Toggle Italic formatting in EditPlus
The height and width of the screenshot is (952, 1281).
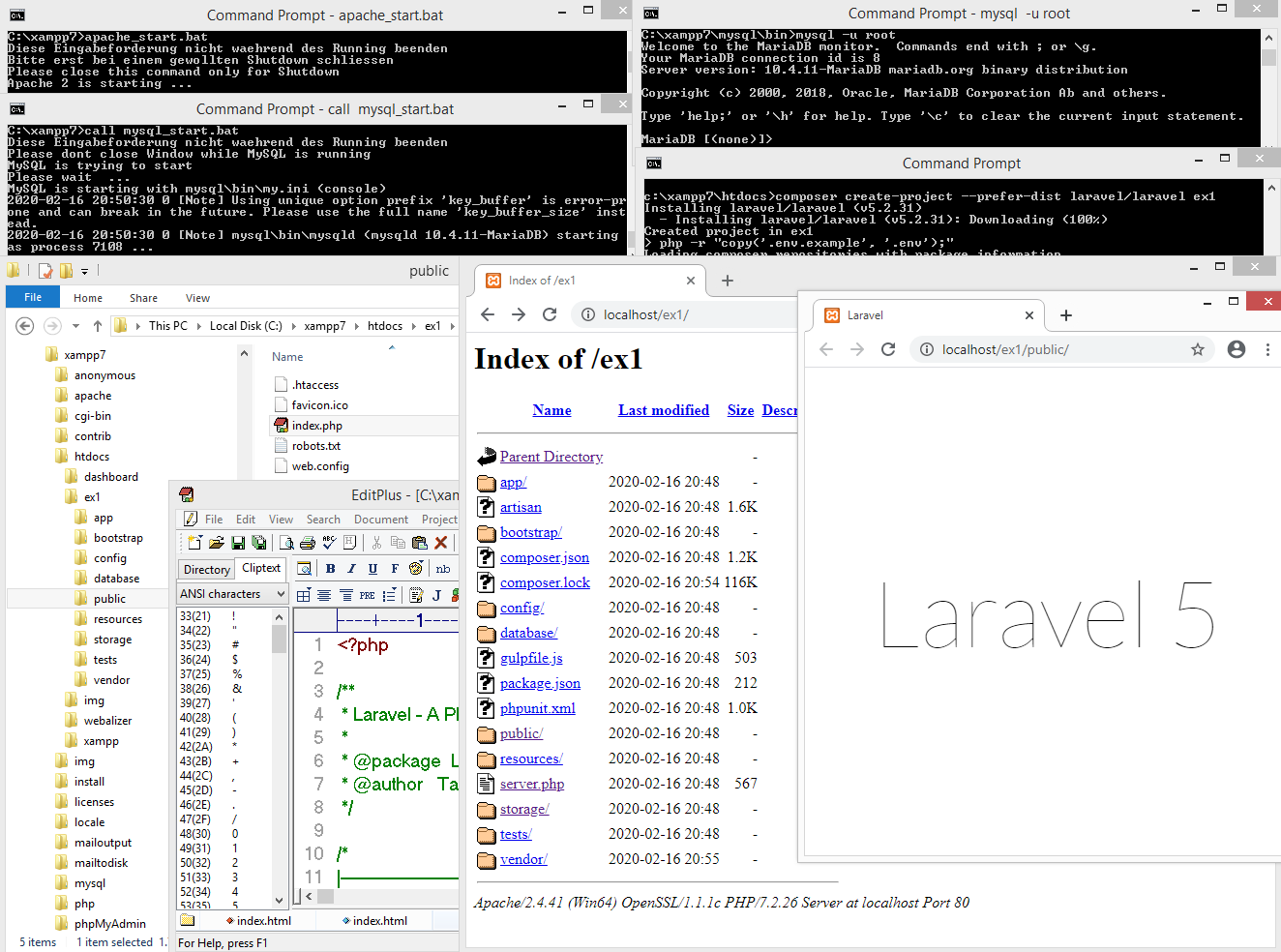point(351,568)
